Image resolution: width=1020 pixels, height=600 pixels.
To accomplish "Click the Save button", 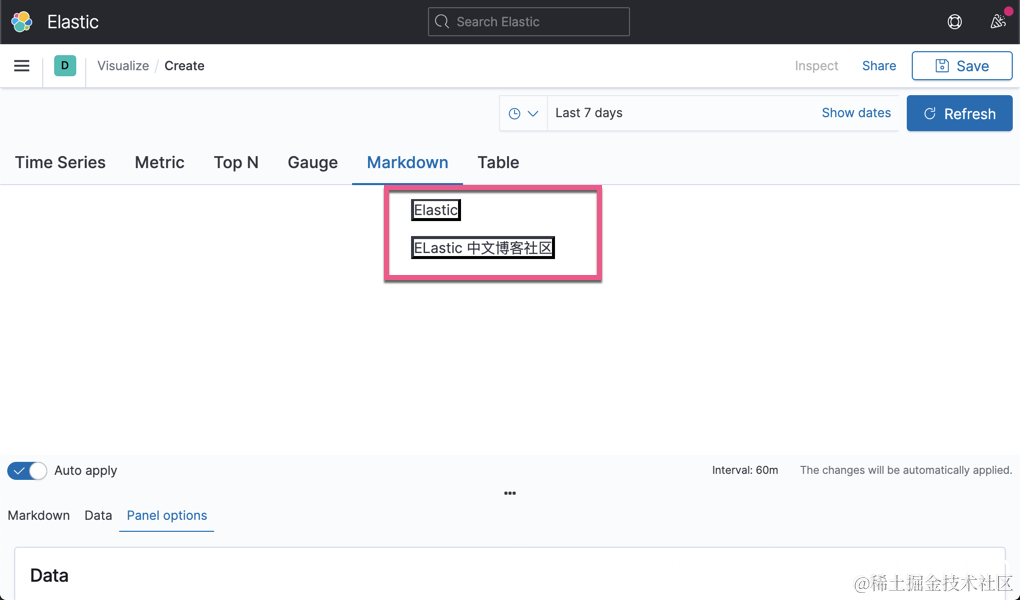I will click(x=961, y=66).
